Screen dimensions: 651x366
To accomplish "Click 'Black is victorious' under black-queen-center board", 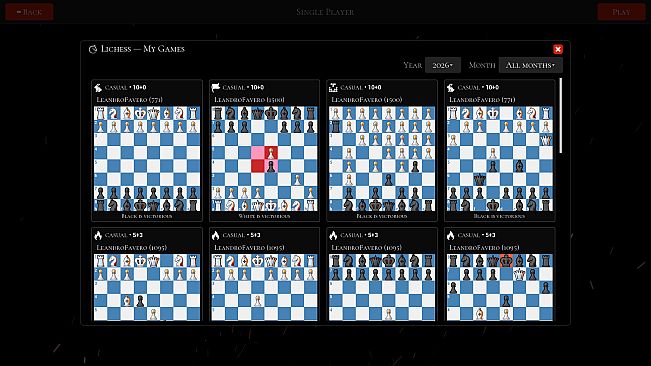I will [x=500, y=216].
